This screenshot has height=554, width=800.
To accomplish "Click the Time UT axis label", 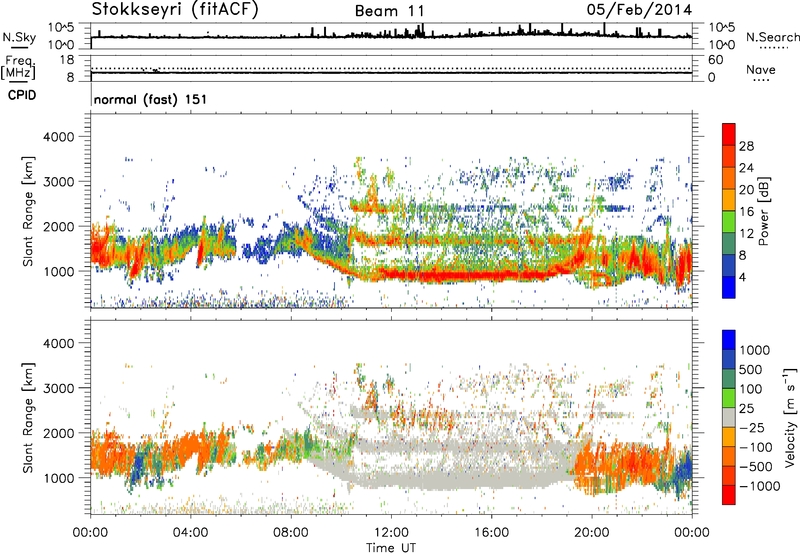I will point(391,547).
